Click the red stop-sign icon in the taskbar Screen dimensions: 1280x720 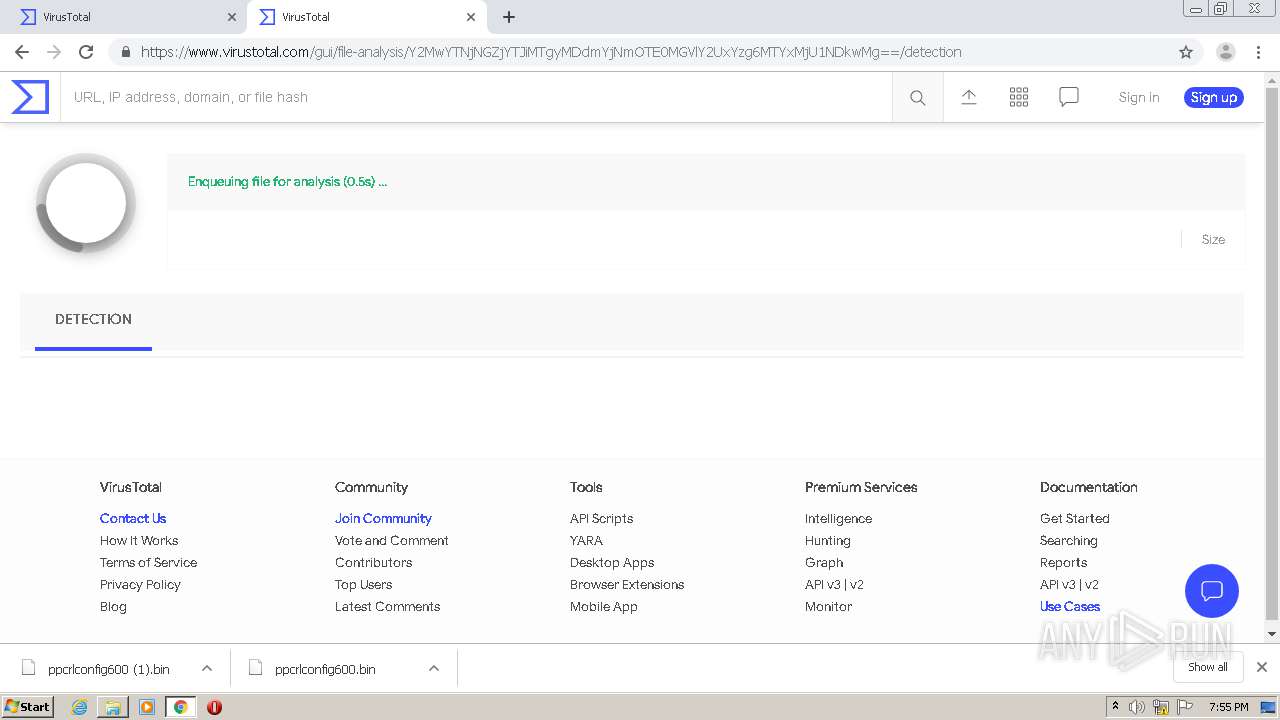pyautogui.click(x=214, y=707)
